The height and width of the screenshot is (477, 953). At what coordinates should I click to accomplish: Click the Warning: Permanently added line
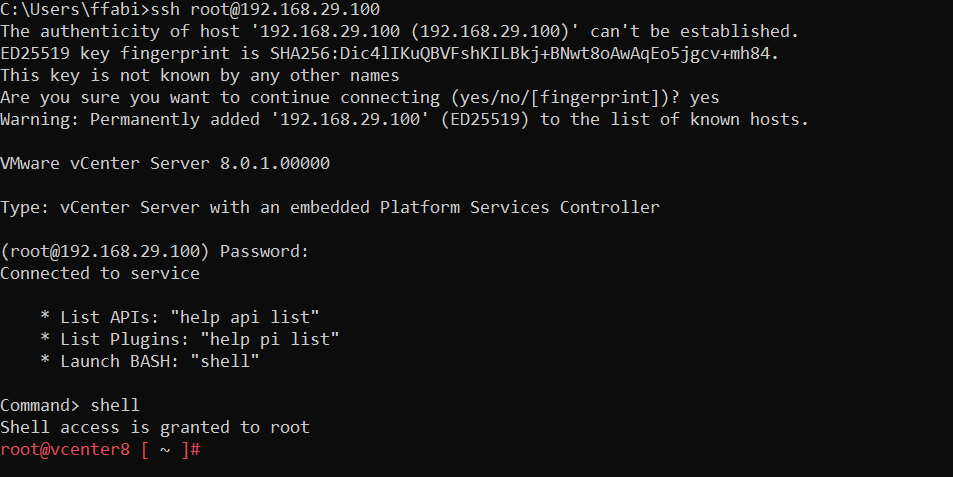point(404,120)
